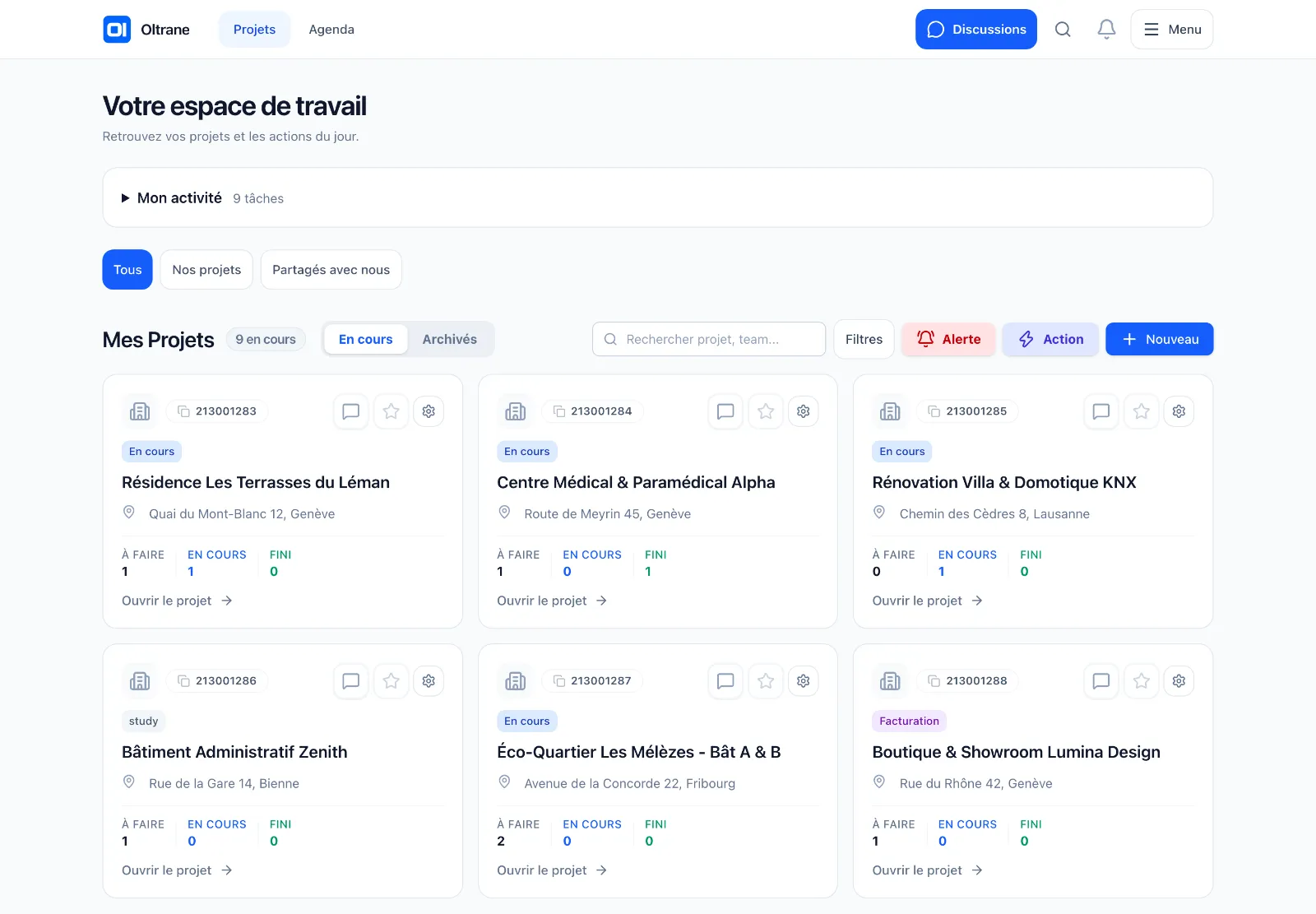Switch to the Projets tab
This screenshot has width=1316, height=914.
(x=254, y=30)
